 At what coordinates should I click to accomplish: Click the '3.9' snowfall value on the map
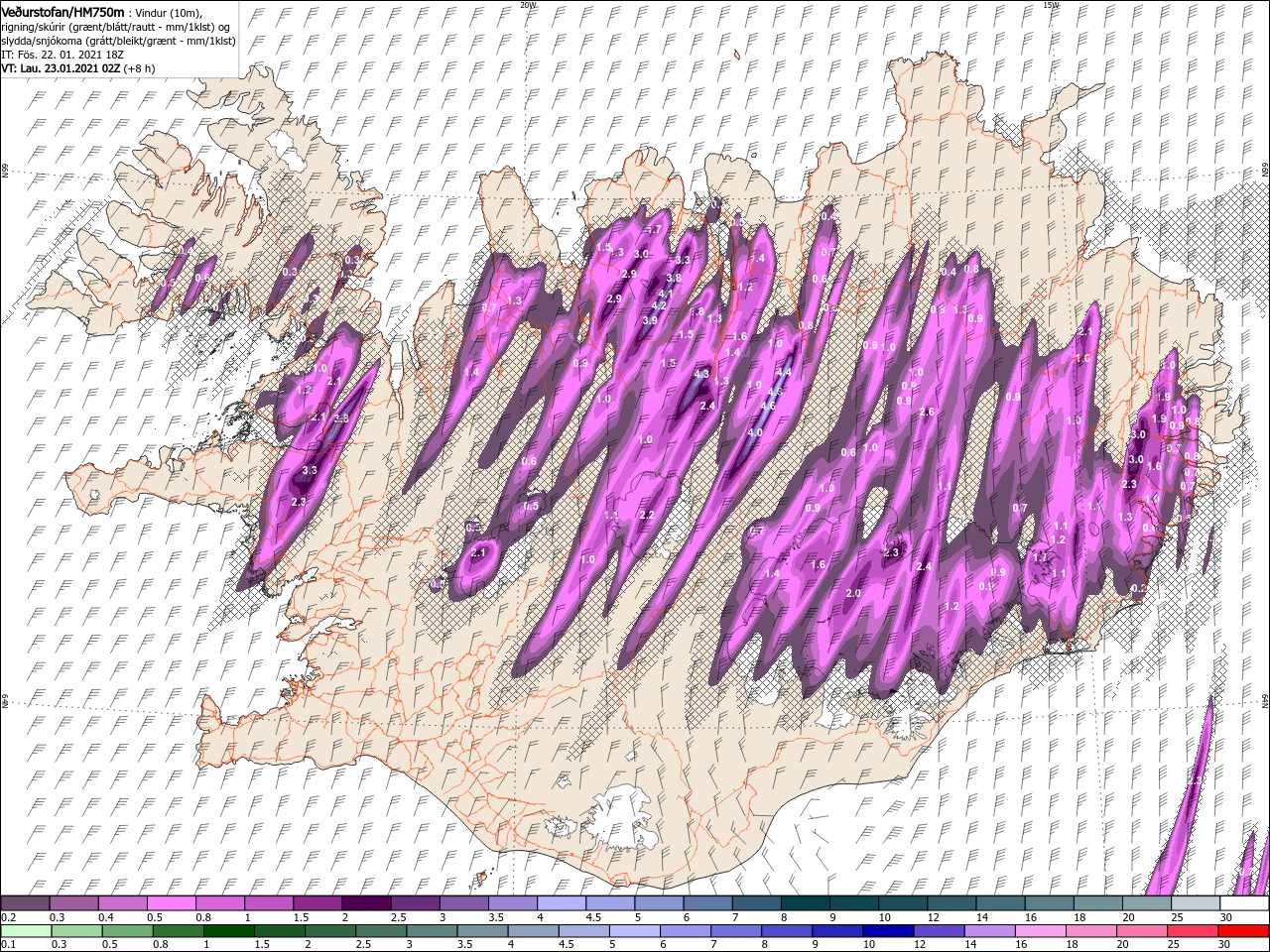(650, 320)
